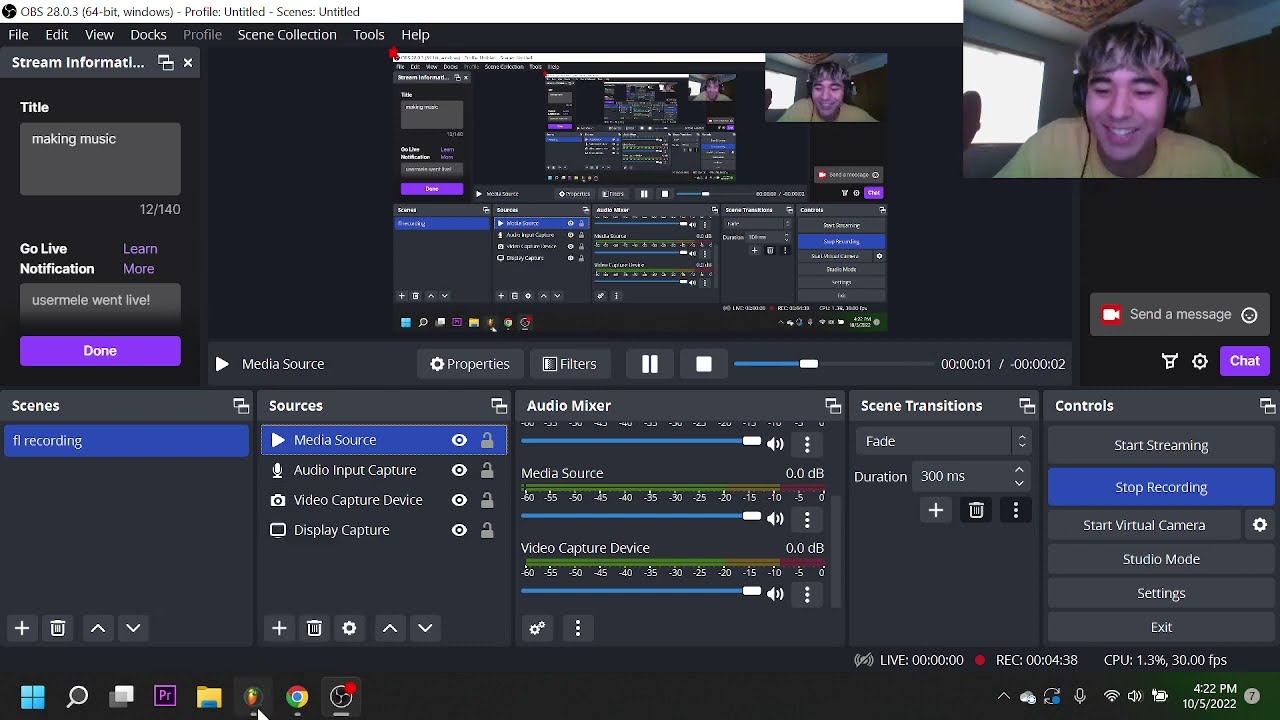Start the Virtual Camera
This screenshot has height=720, width=1280.
[1144, 525]
